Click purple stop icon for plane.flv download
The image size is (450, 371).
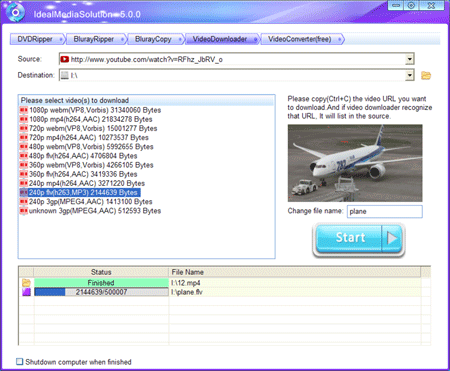click(x=26, y=292)
